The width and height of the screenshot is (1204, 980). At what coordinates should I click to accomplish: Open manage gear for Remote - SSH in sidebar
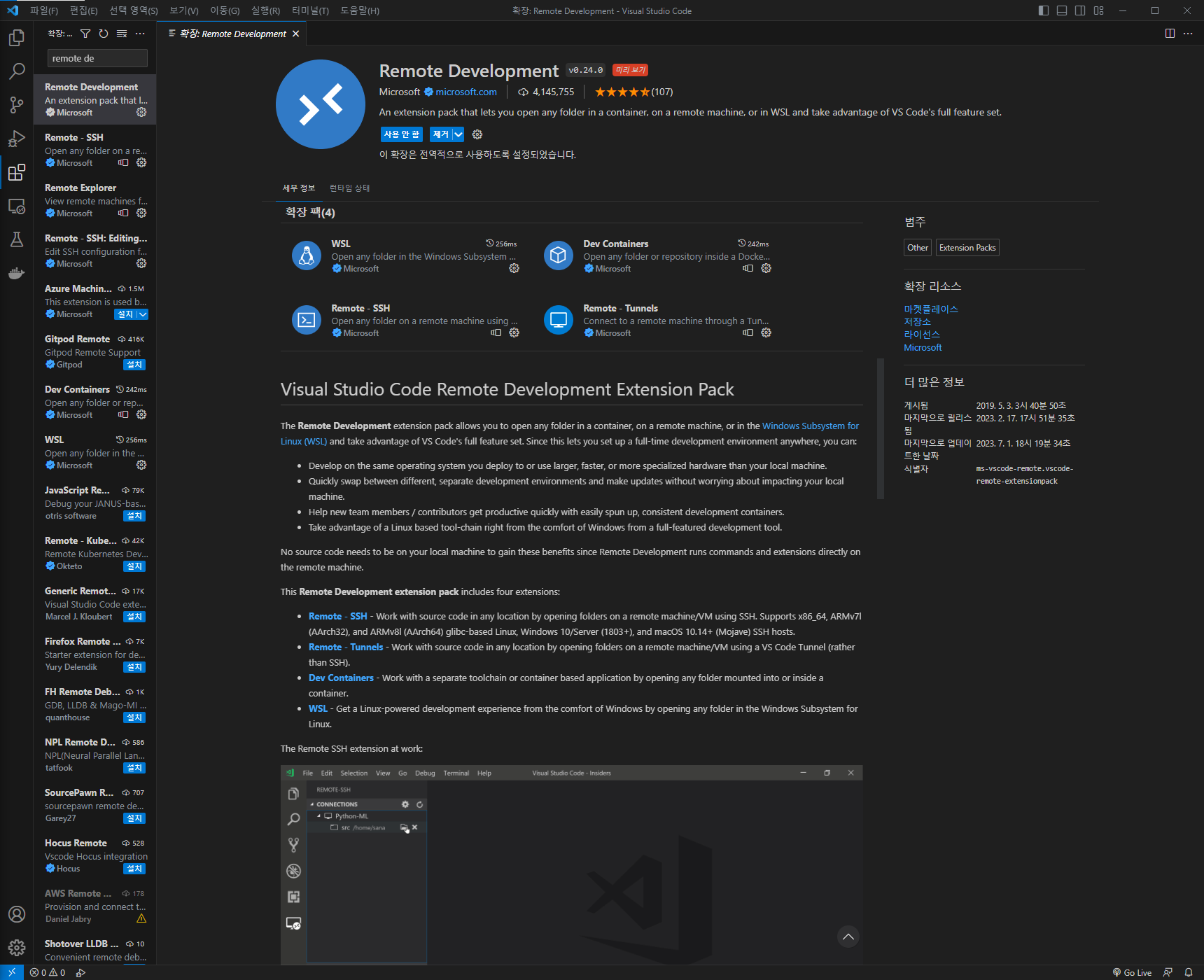pos(141,162)
